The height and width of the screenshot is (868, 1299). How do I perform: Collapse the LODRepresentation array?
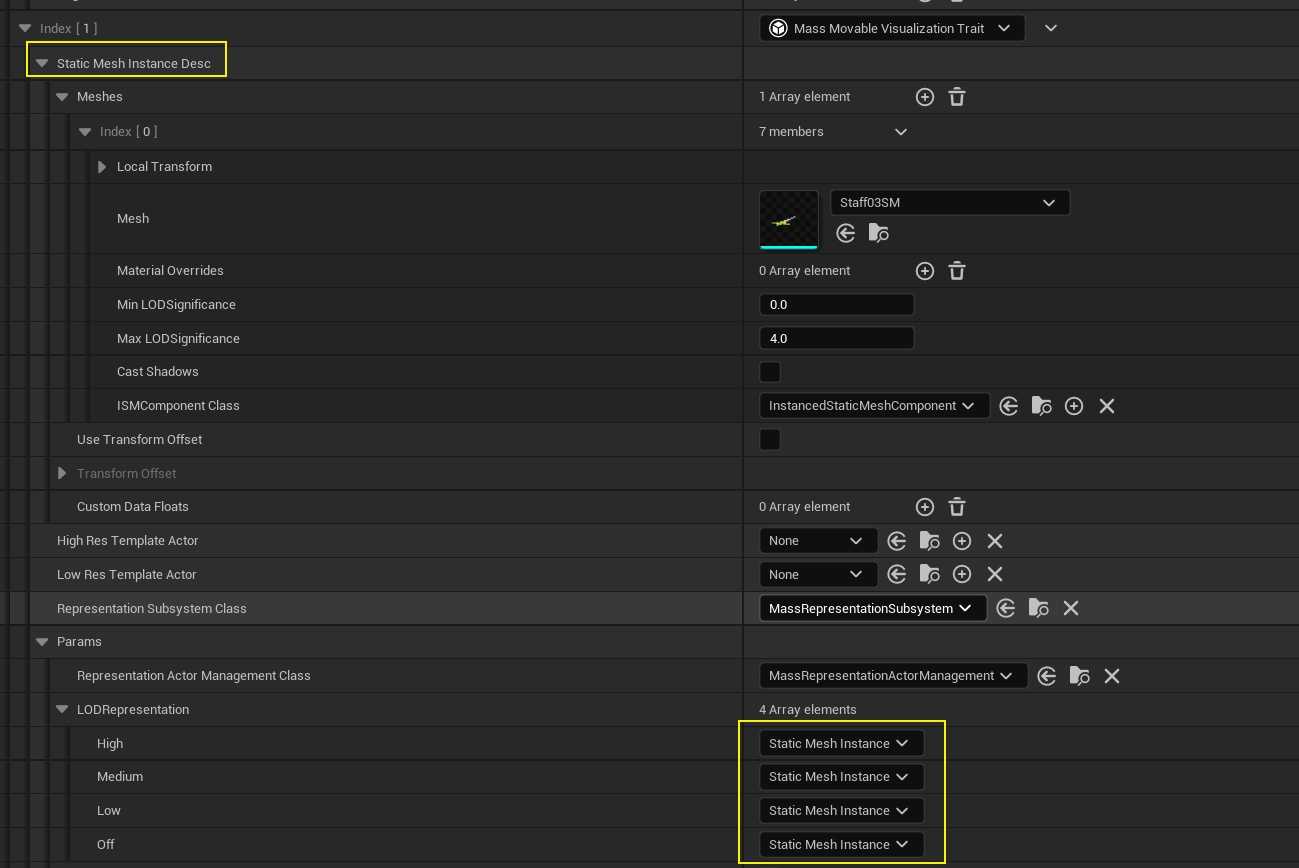(62, 710)
